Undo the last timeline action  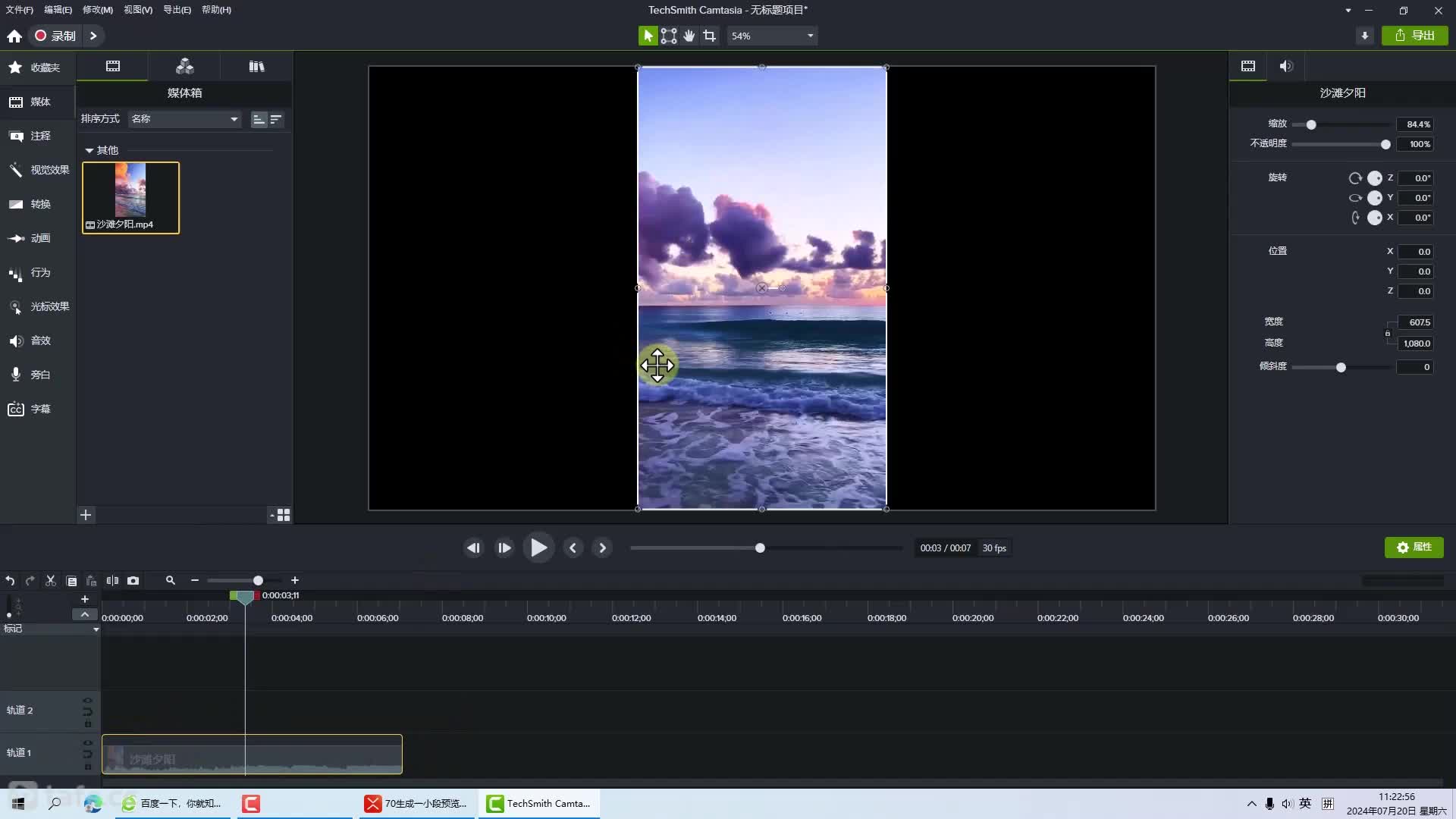pyautogui.click(x=11, y=580)
